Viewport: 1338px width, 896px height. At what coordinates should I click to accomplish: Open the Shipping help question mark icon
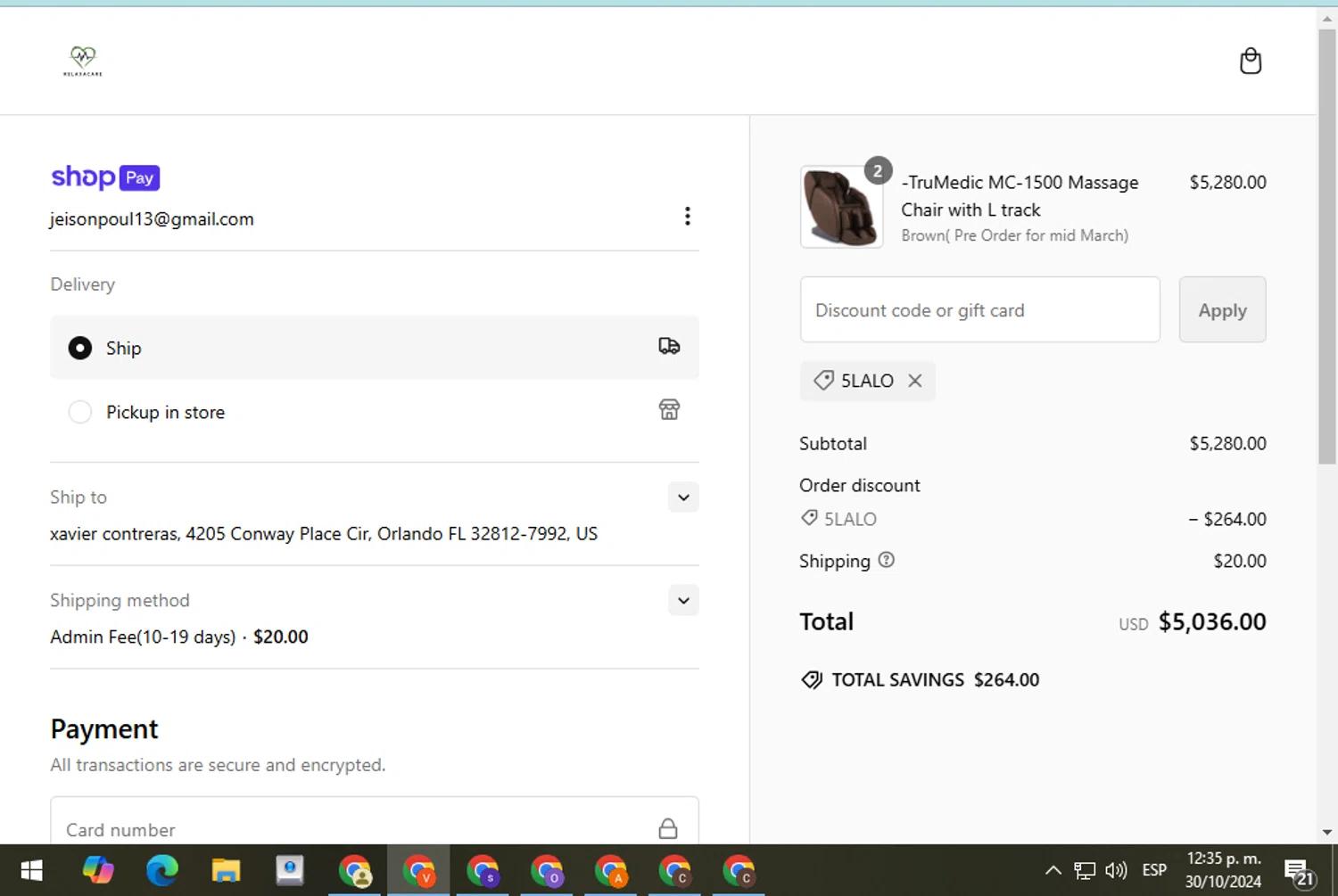[x=886, y=560]
